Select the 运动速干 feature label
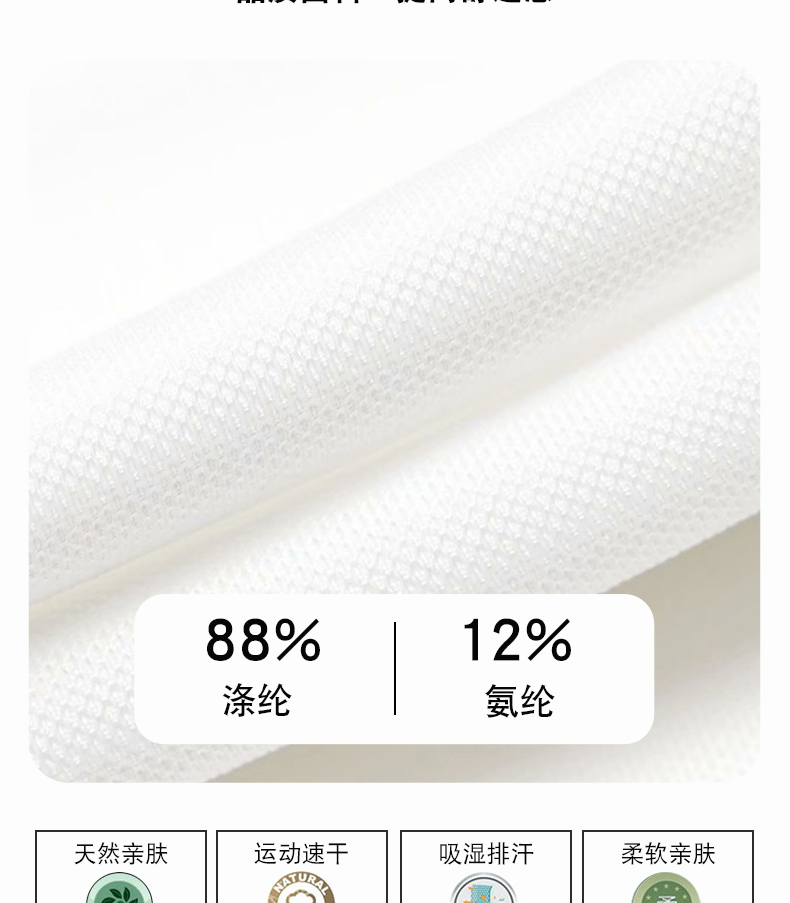Screen dimensions: 790x903 [x=301, y=854]
